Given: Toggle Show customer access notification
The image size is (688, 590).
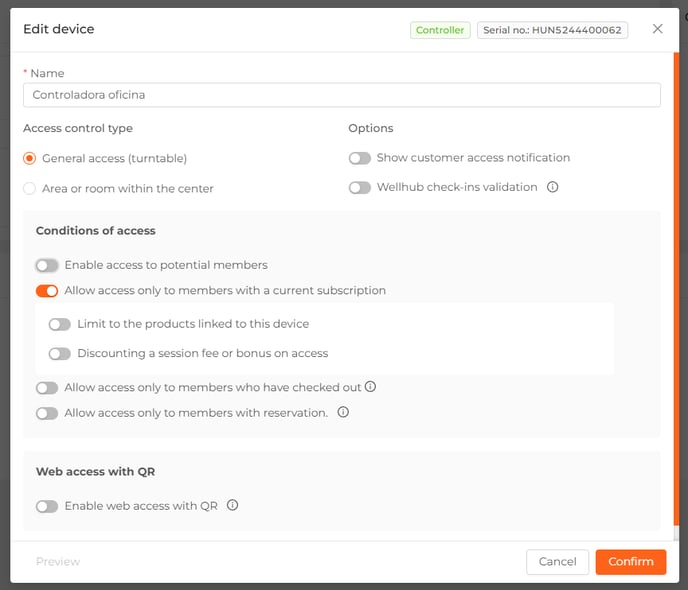Looking at the screenshot, I should [360, 158].
